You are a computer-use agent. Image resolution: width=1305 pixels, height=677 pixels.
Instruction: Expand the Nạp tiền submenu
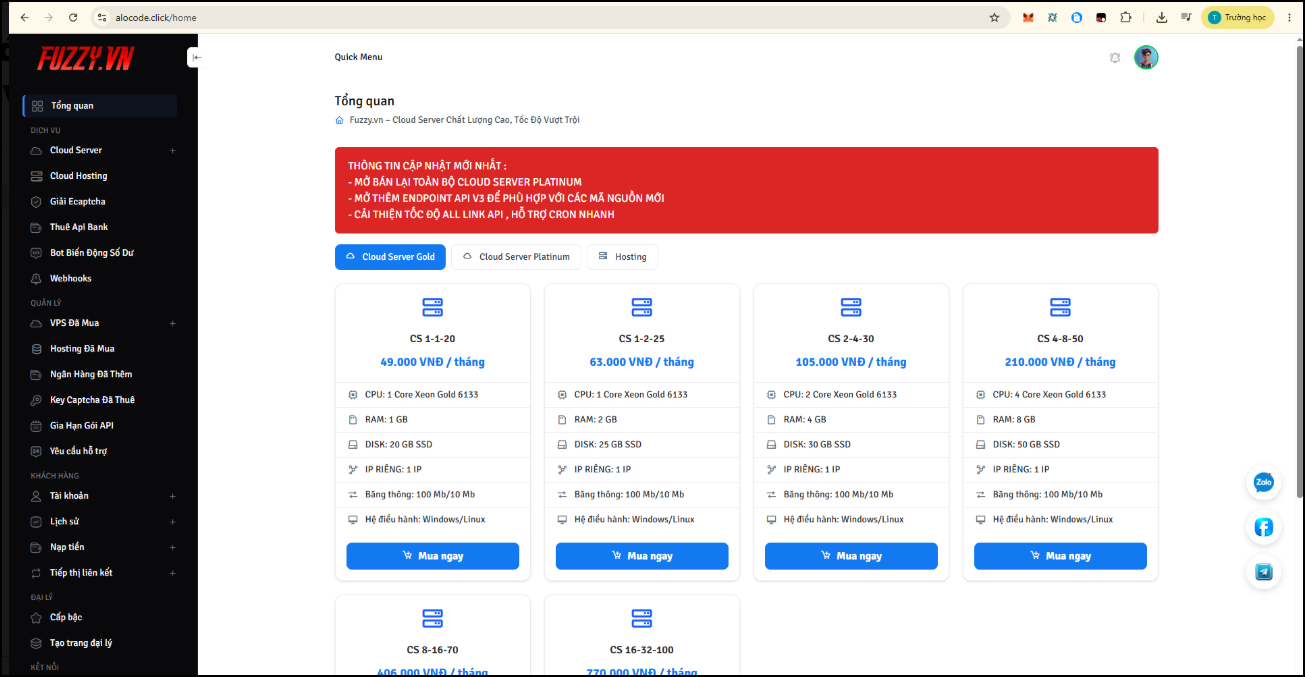pyautogui.click(x=172, y=548)
